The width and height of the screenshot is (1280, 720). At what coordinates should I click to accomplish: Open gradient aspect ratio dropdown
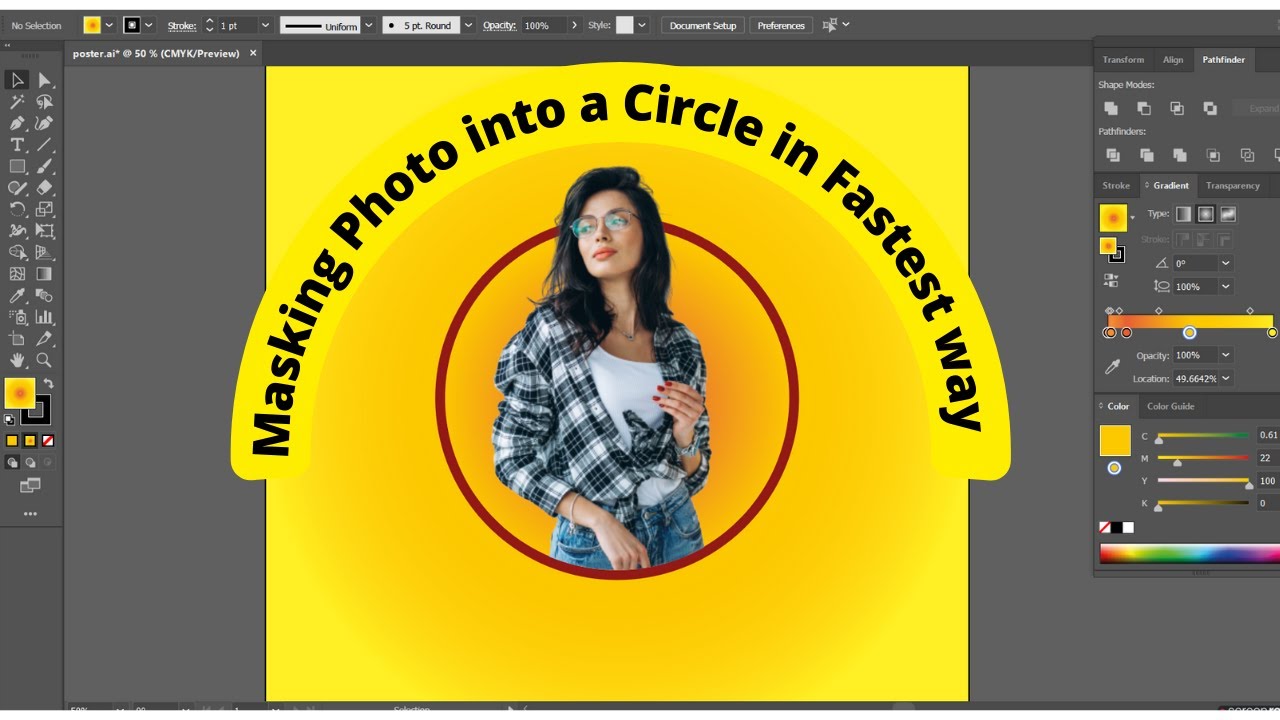tap(1226, 286)
